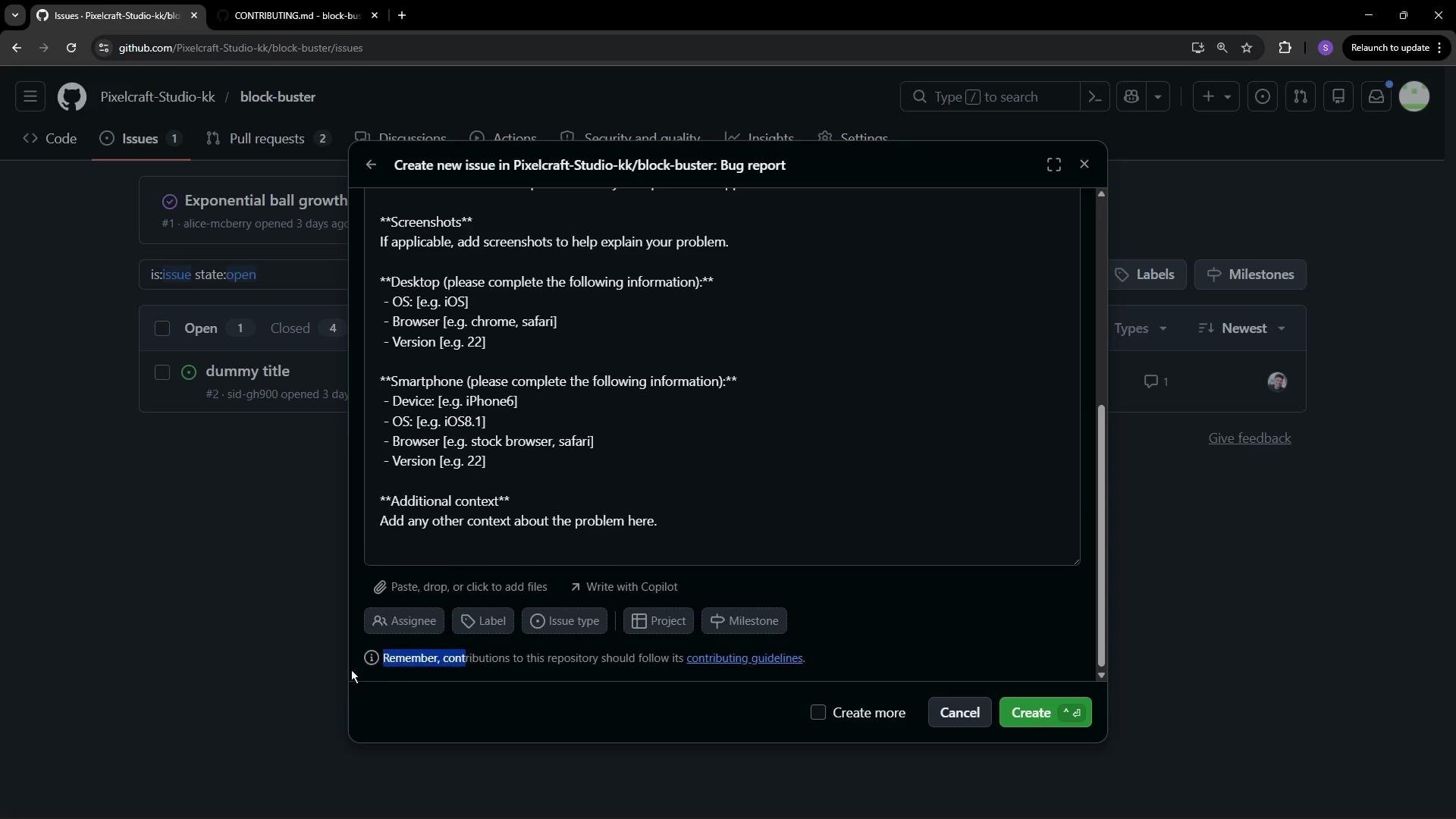Open a new browser tab
Viewport: 1456px width, 819px height.
(402, 15)
